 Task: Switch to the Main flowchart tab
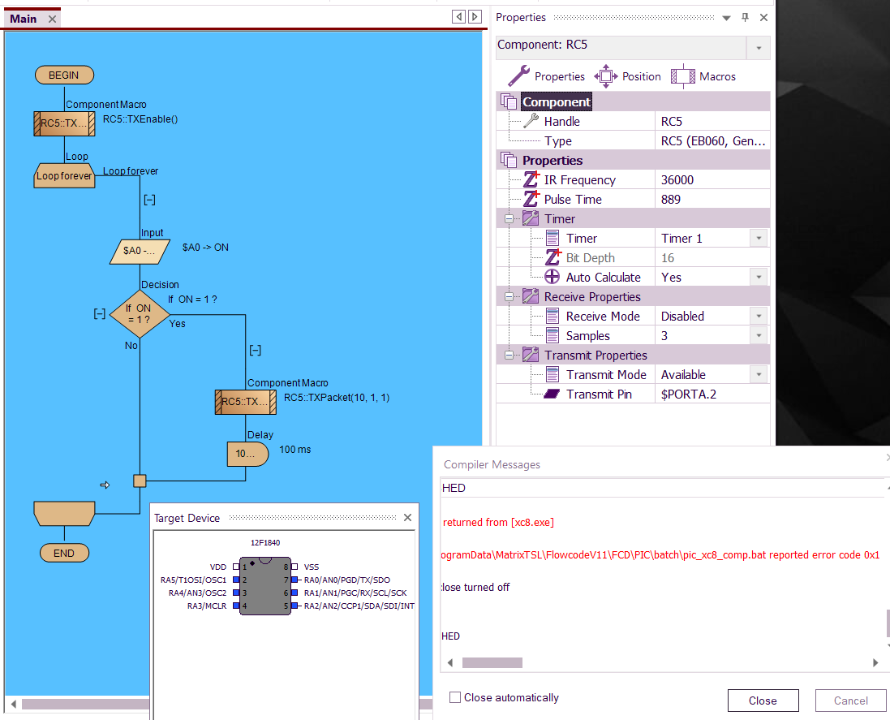pyautogui.click(x=23, y=19)
